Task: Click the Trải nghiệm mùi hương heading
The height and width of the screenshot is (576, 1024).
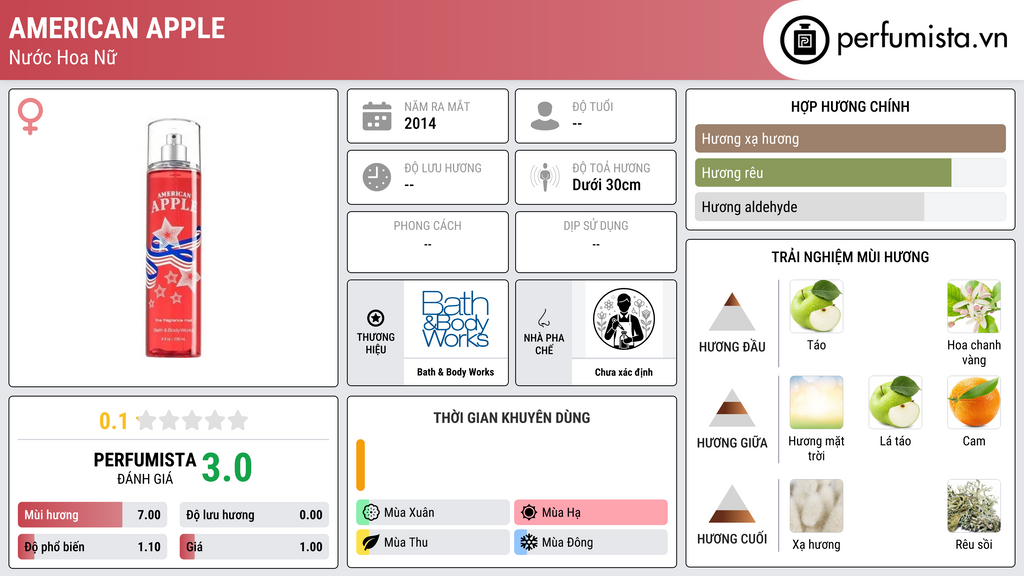Action: coord(850,257)
